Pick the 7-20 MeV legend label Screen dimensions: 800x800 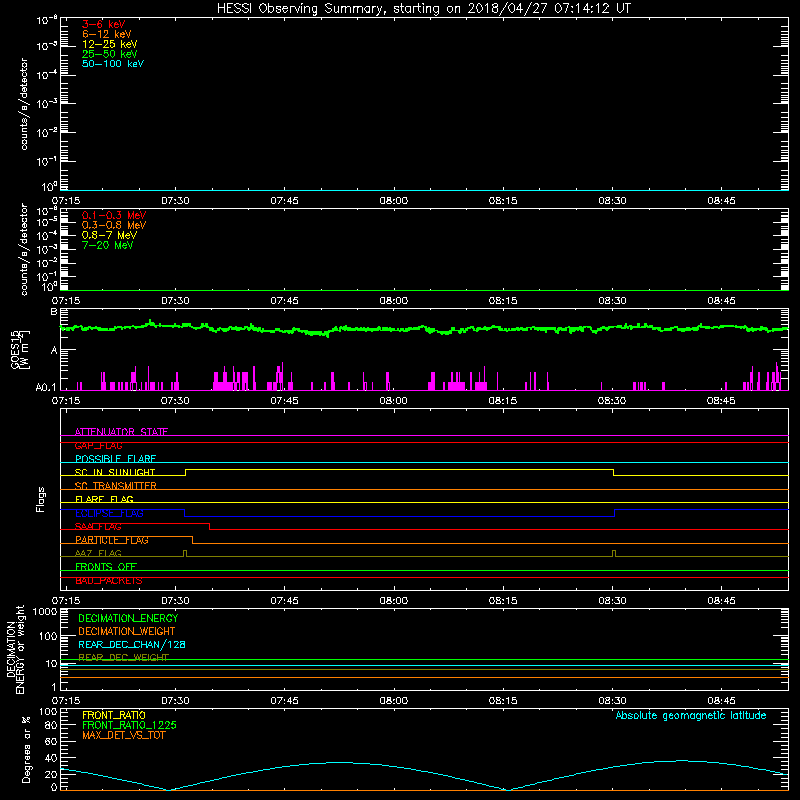[107, 245]
